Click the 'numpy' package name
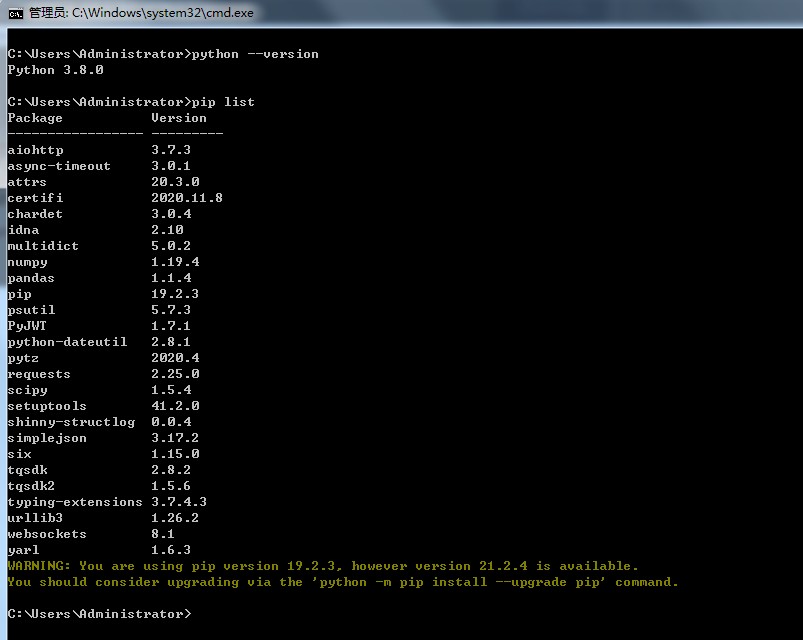 (x=28, y=263)
